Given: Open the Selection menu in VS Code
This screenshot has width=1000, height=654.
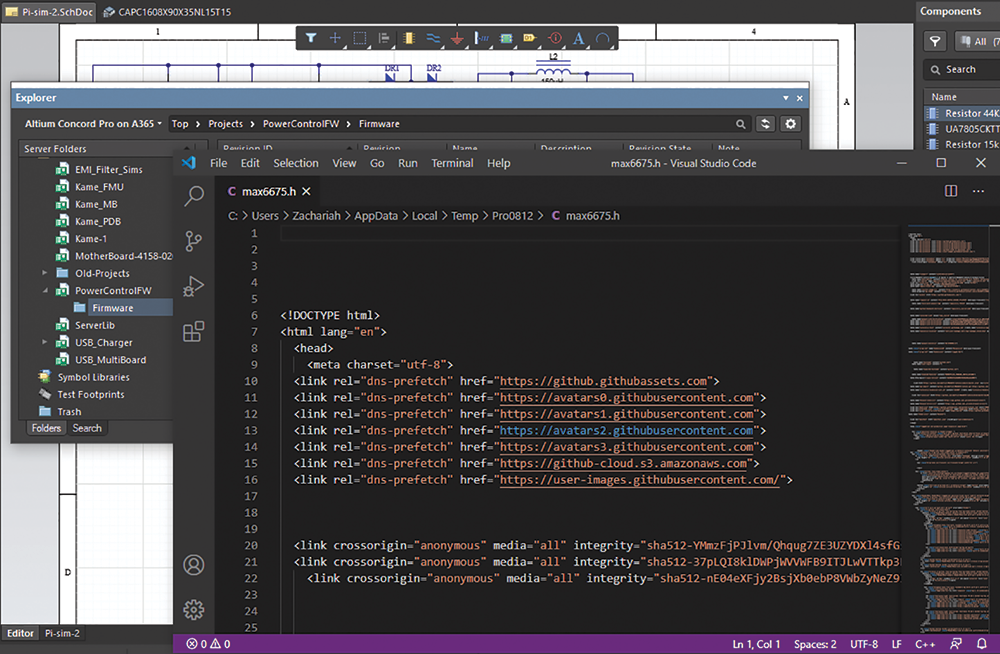Looking at the screenshot, I should 296,163.
